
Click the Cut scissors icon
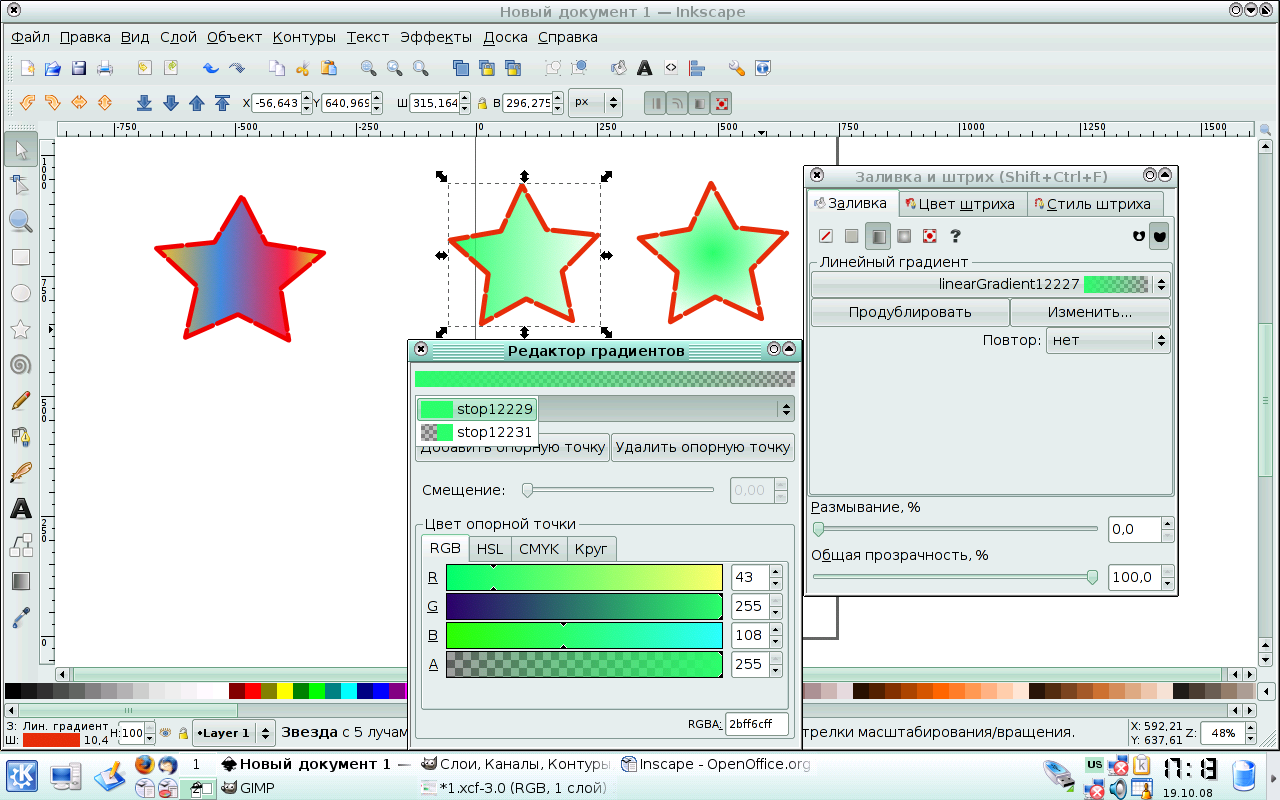(x=303, y=68)
